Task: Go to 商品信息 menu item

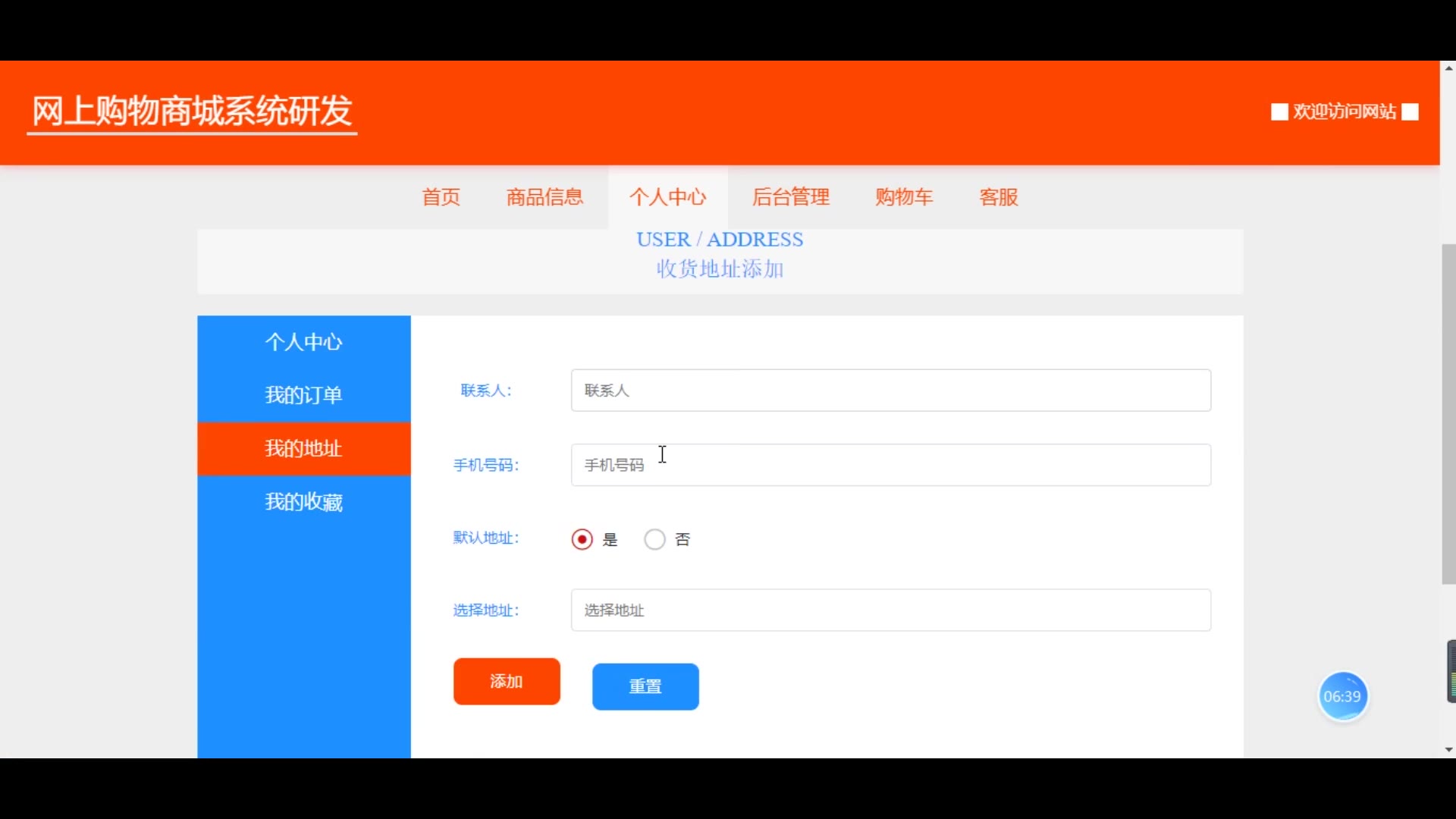Action: click(544, 197)
